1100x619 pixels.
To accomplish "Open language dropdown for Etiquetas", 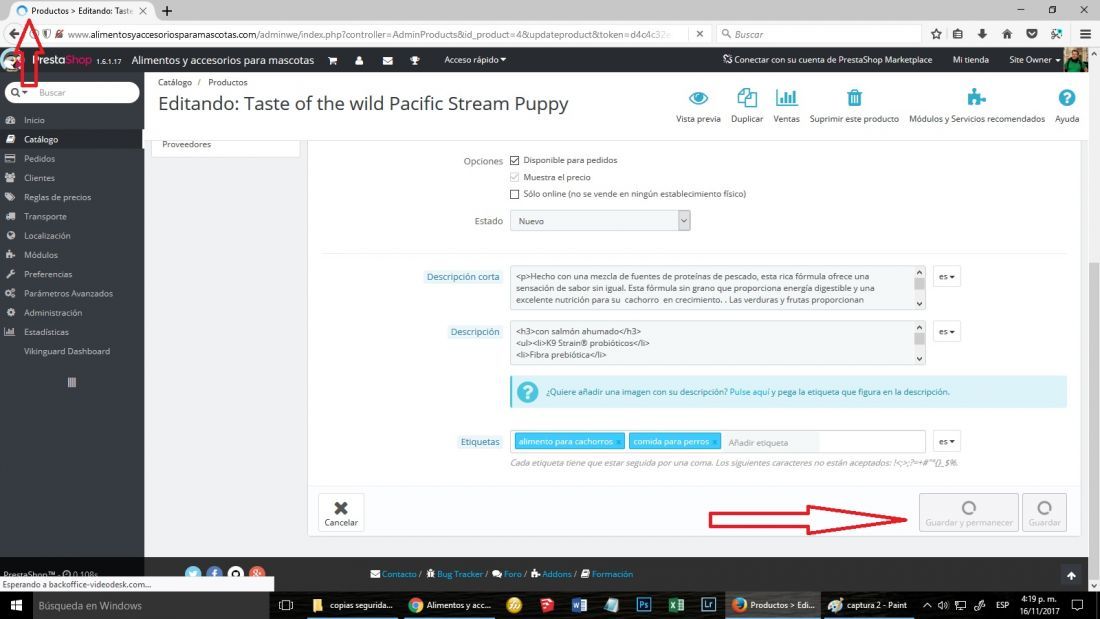I will click(x=946, y=441).
